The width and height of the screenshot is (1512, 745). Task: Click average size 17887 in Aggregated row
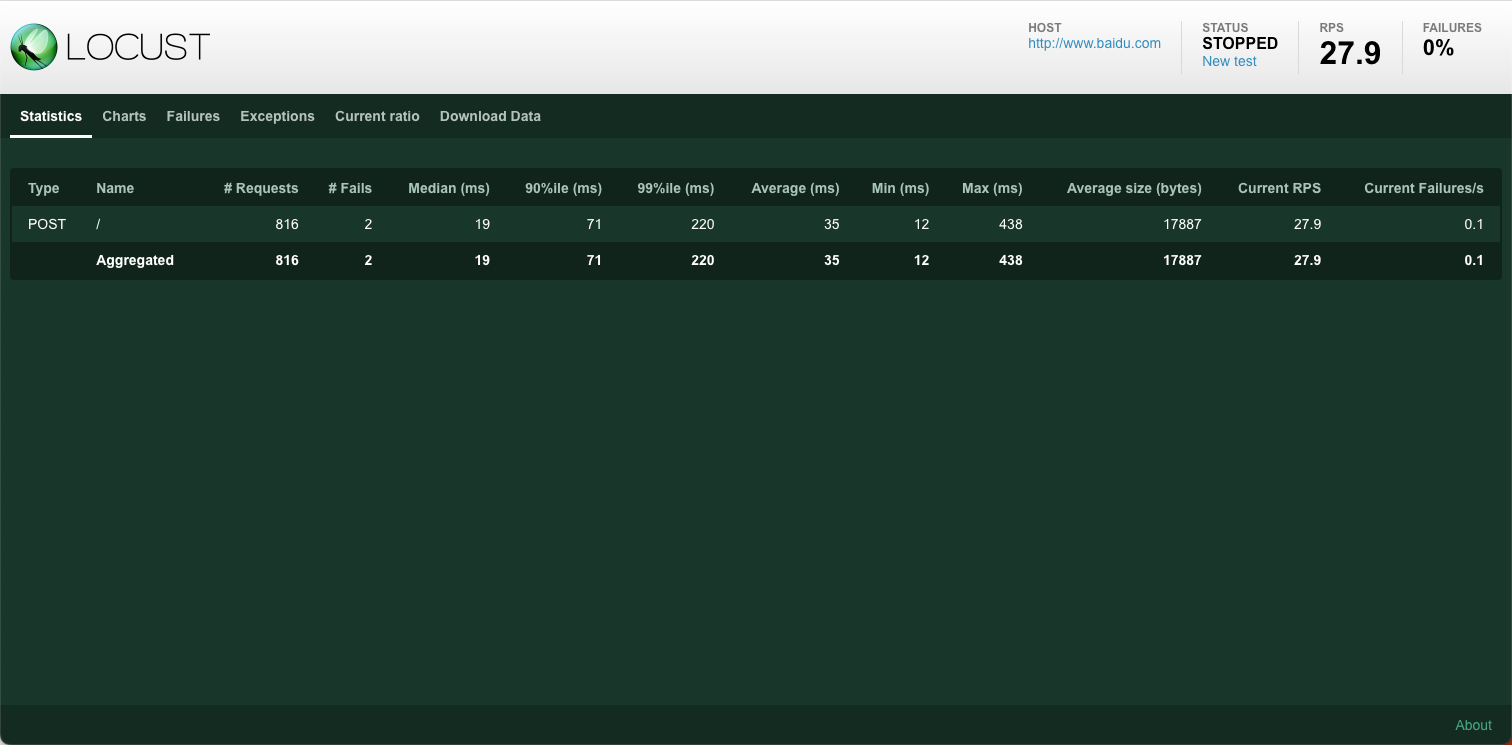point(1182,260)
